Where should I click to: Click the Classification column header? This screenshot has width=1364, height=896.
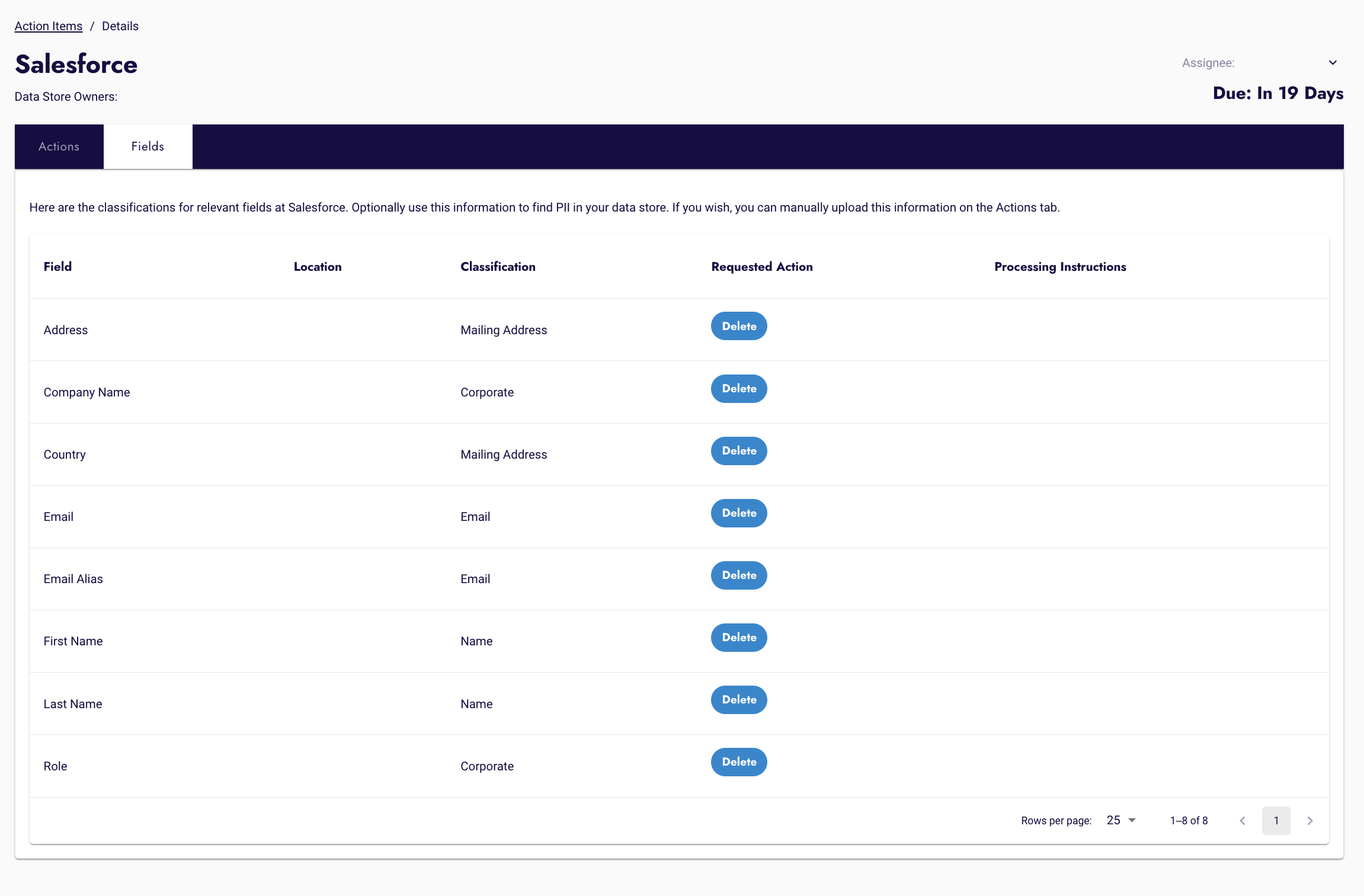pos(498,267)
